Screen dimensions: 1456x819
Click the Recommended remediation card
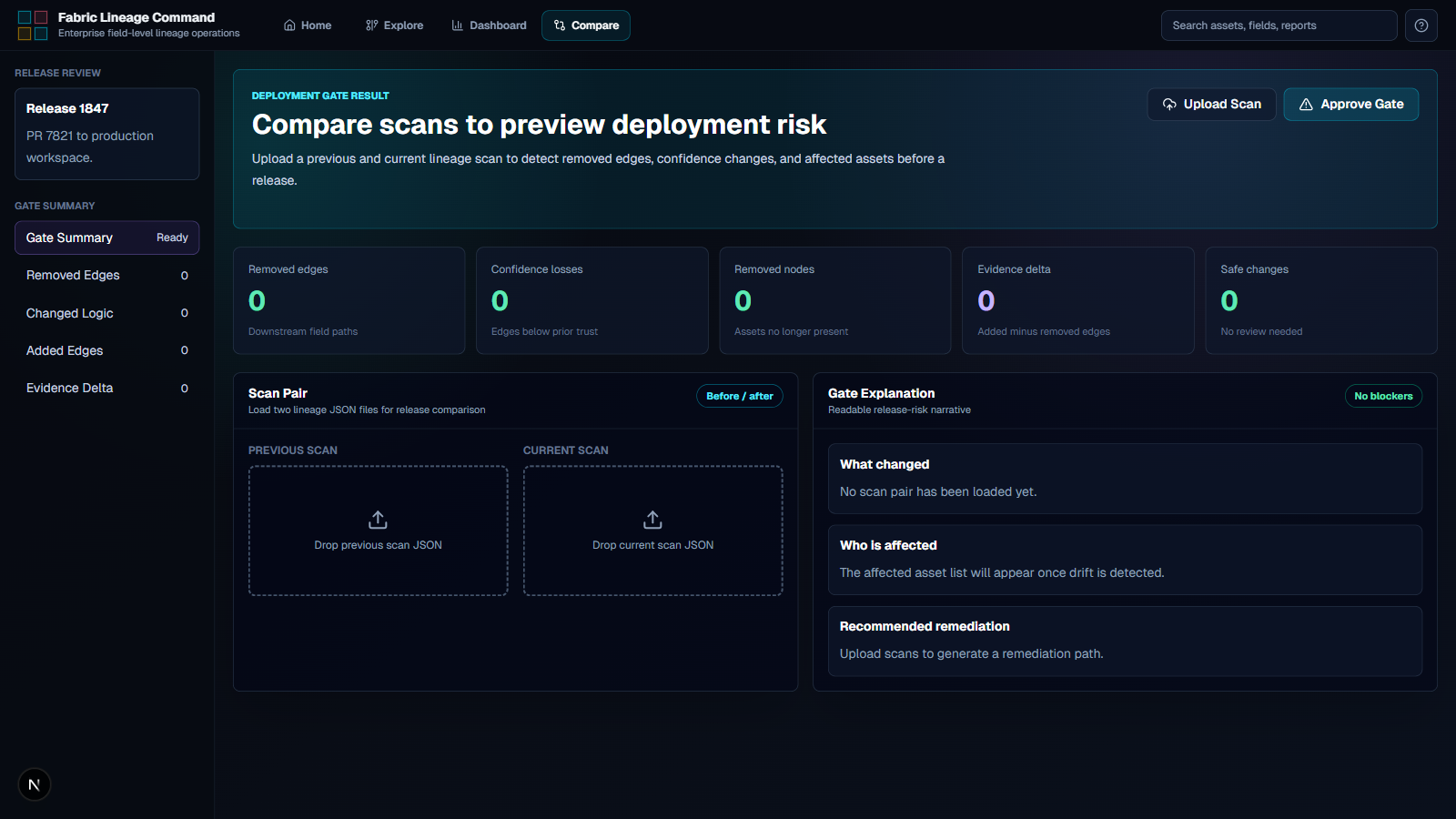[1125, 642]
